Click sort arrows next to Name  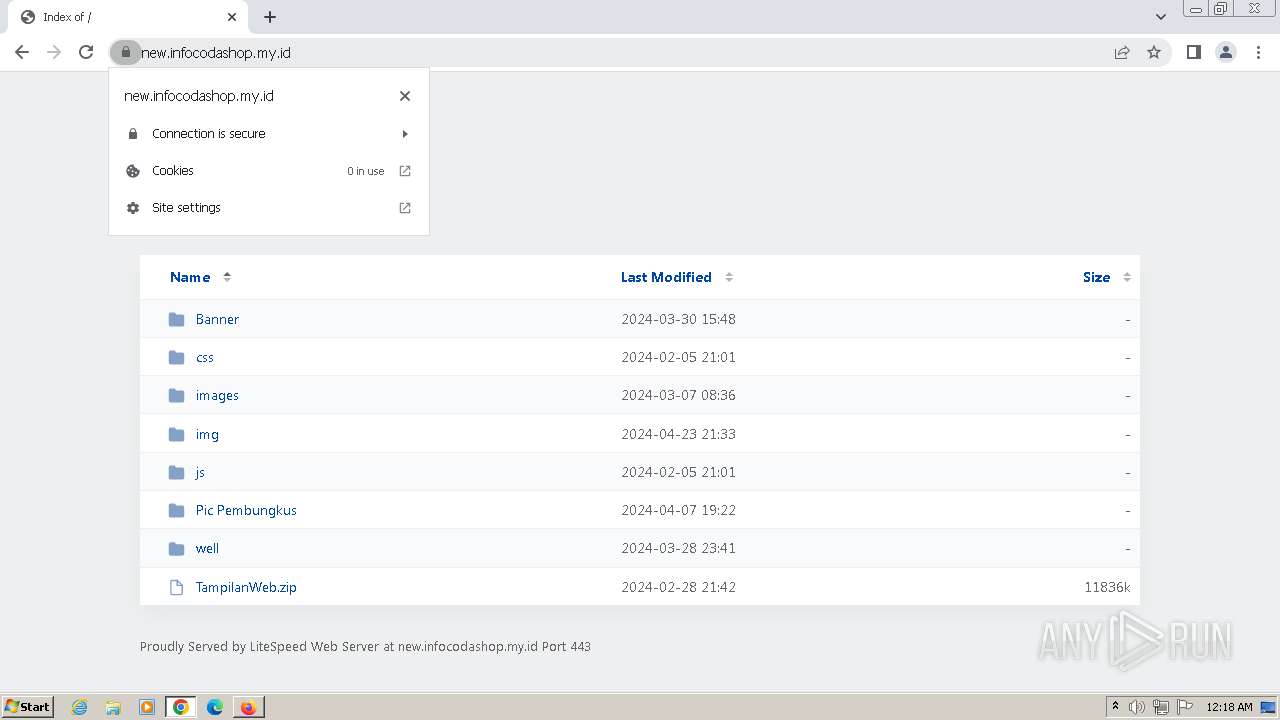(x=227, y=277)
